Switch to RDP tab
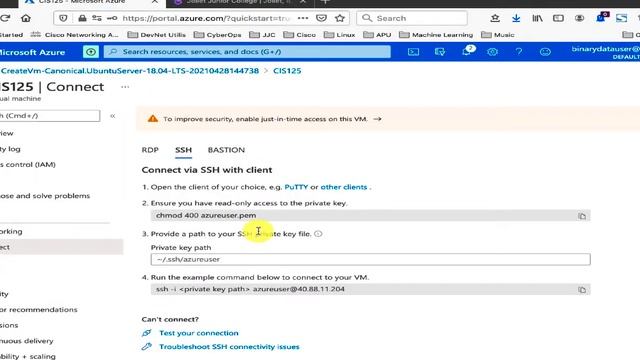 pos(150,150)
